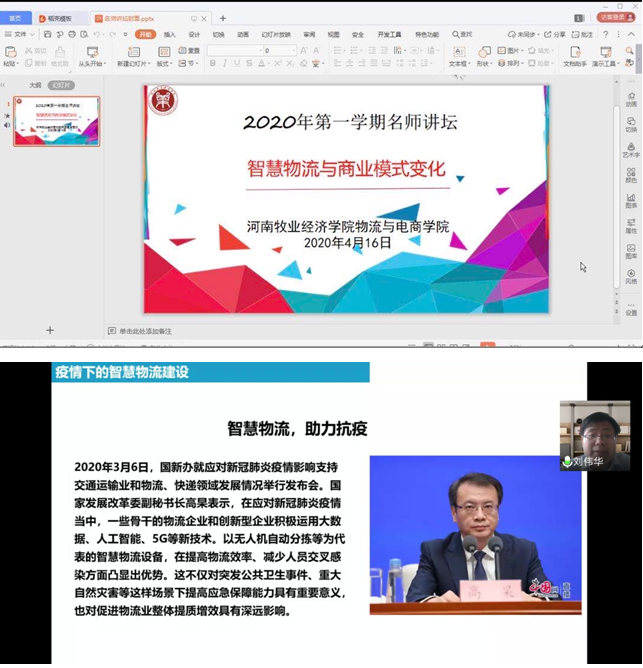Open the 动画 Animation ribbon tab
The height and width of the screenshot is (668, 643).
[243, 34]
